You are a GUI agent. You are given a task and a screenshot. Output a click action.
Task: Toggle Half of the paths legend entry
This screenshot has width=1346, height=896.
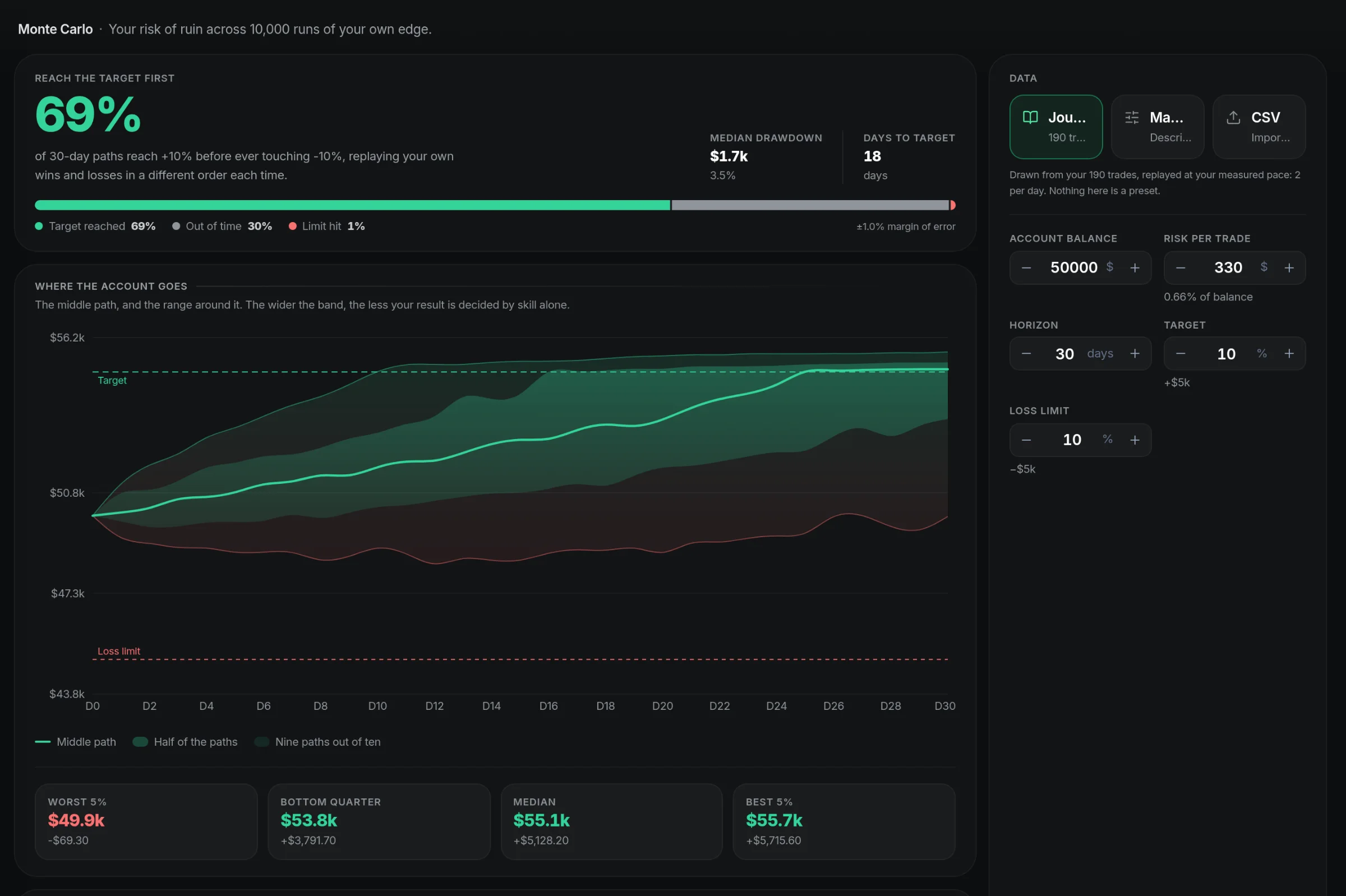[x=185, y=742]
